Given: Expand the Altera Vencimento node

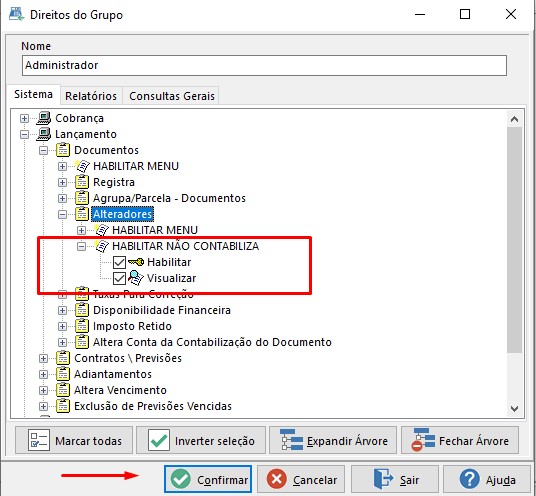Looking at the screenshot, I should coord(43,390).
